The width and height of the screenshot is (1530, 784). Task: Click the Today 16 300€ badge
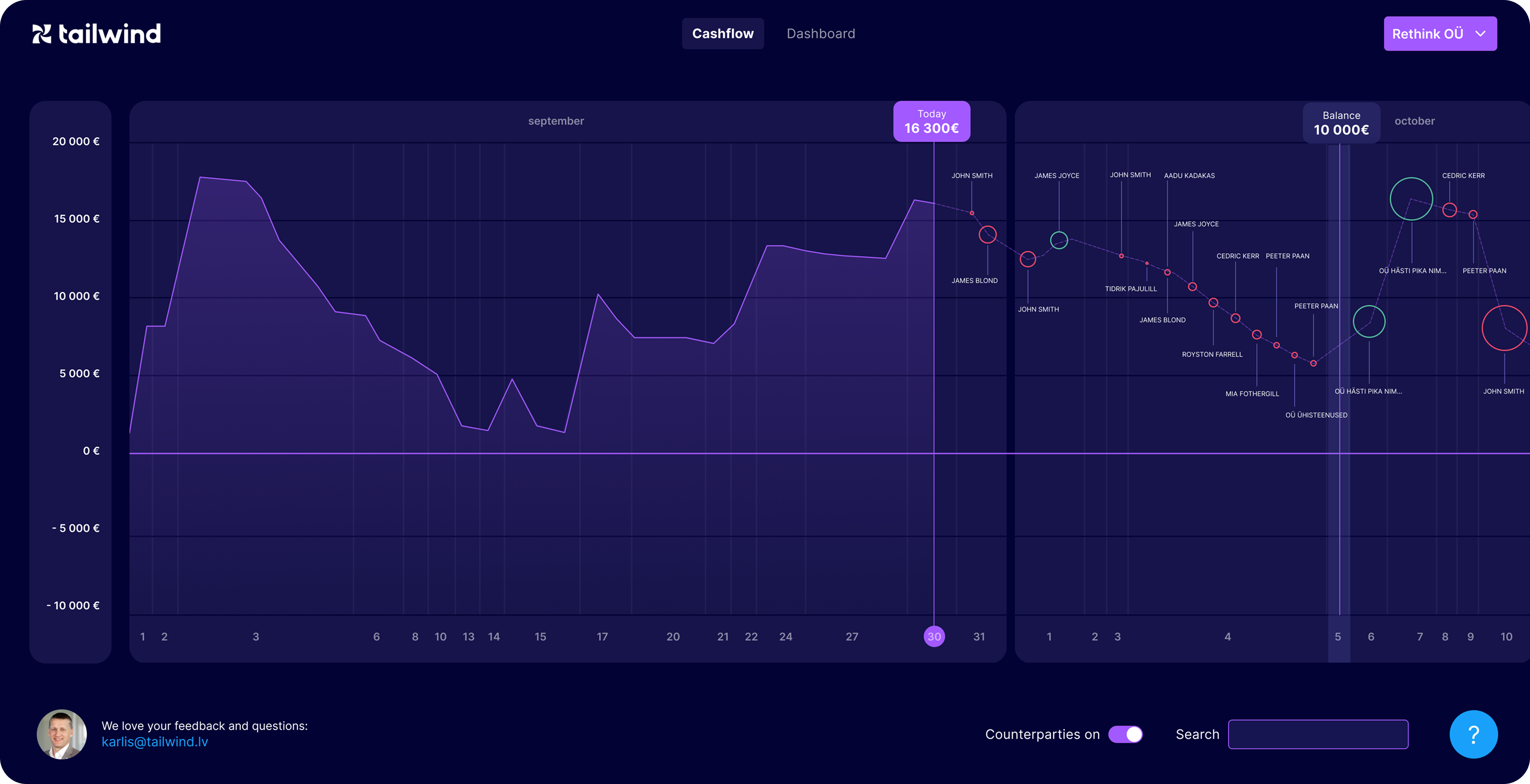931,121
